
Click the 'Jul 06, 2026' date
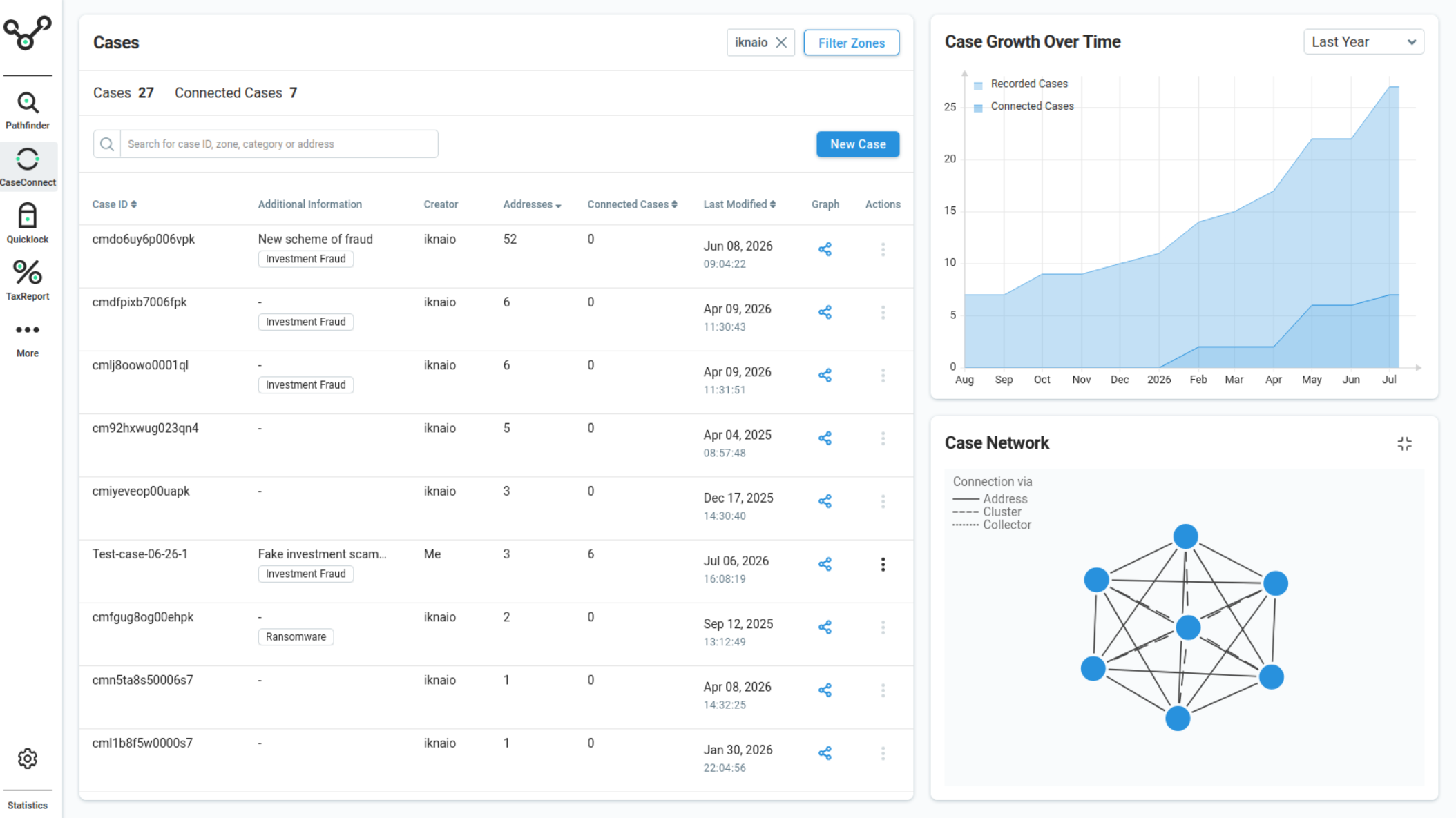coord(736,561)
